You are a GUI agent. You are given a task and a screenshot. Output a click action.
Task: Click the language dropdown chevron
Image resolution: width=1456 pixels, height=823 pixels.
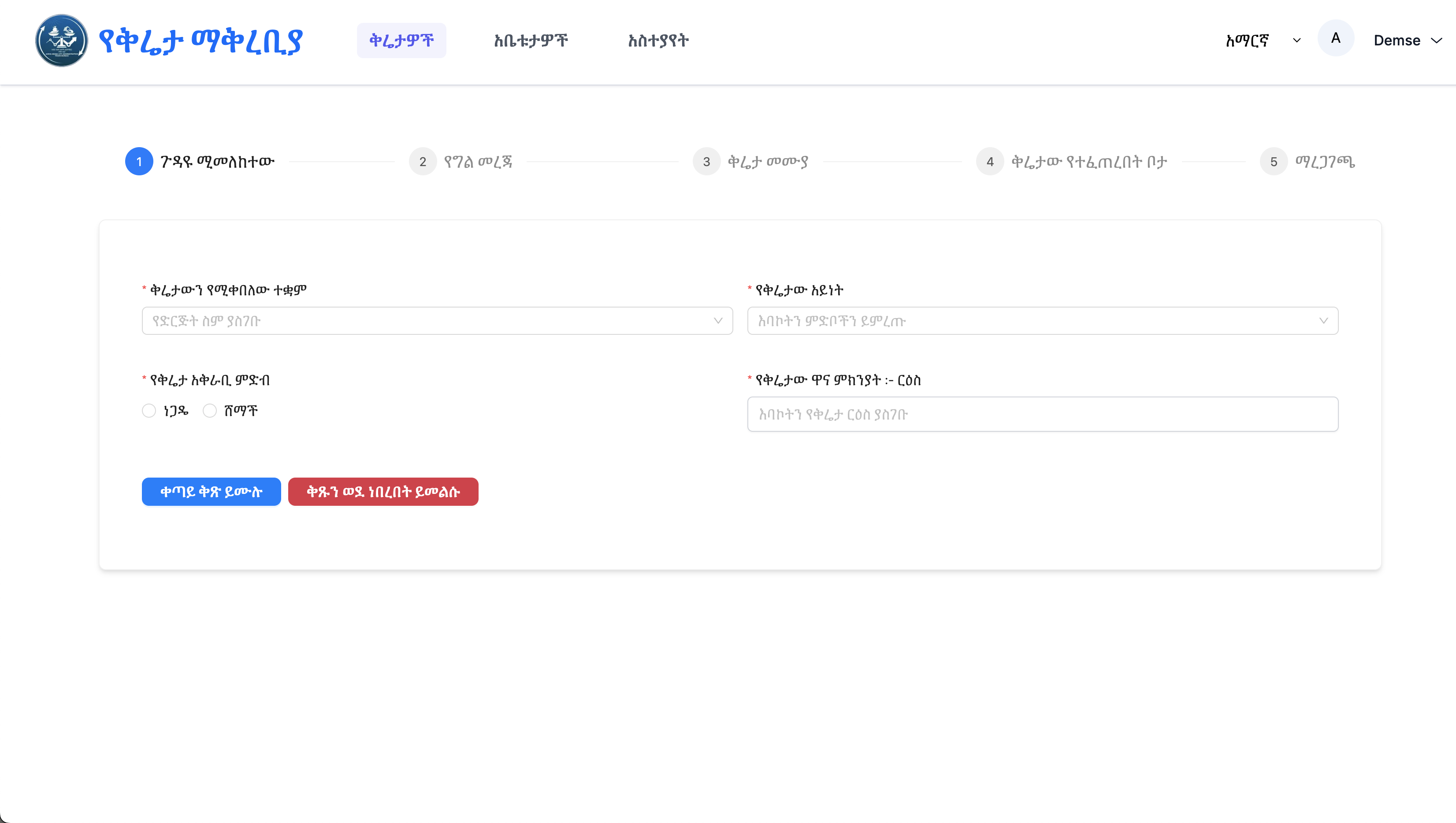(x=1296, y=41)
